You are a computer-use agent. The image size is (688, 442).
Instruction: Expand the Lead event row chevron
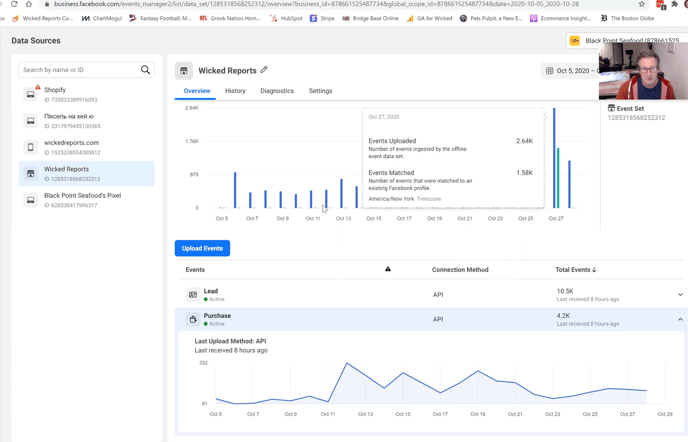click(x=680, y=295)
